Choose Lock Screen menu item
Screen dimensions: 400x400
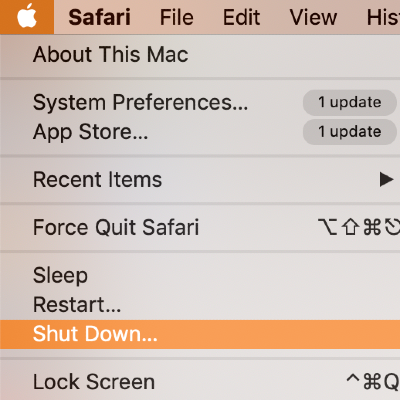tap(200, 382)
